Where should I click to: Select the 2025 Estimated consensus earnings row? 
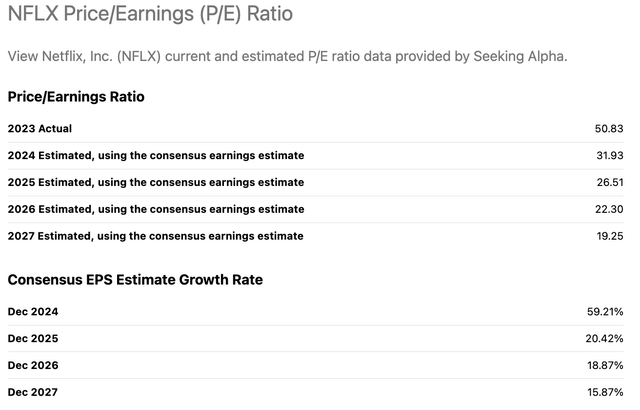(156, 182)
